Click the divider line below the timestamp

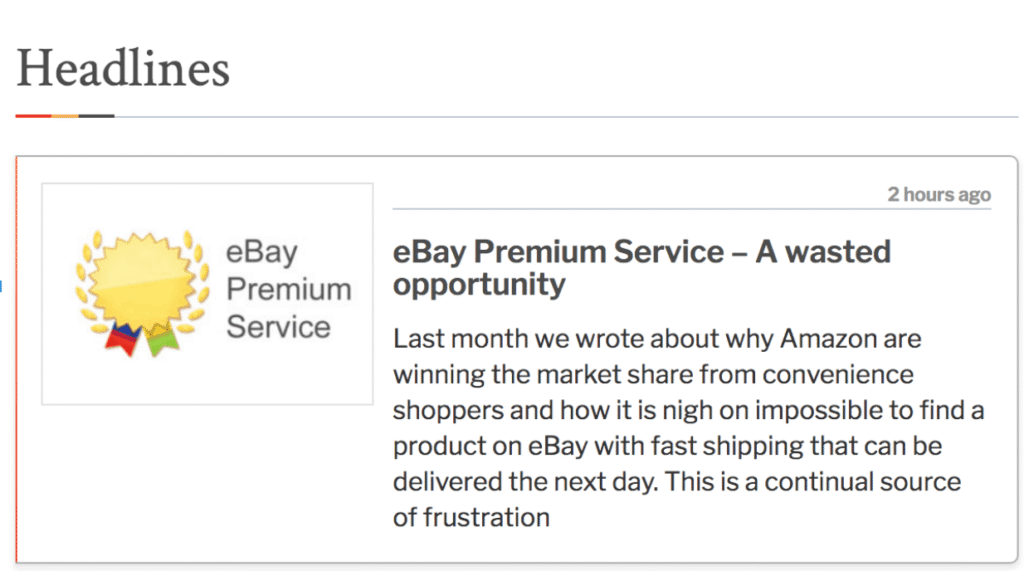(x=691, y=209)
